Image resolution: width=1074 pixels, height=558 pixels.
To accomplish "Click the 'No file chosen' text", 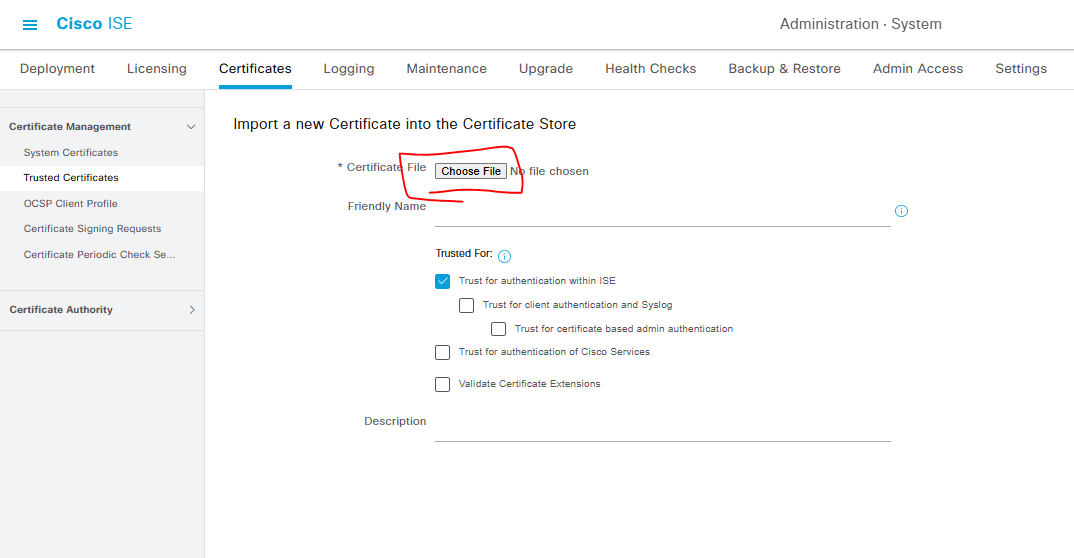I will (x=549, y=171).
